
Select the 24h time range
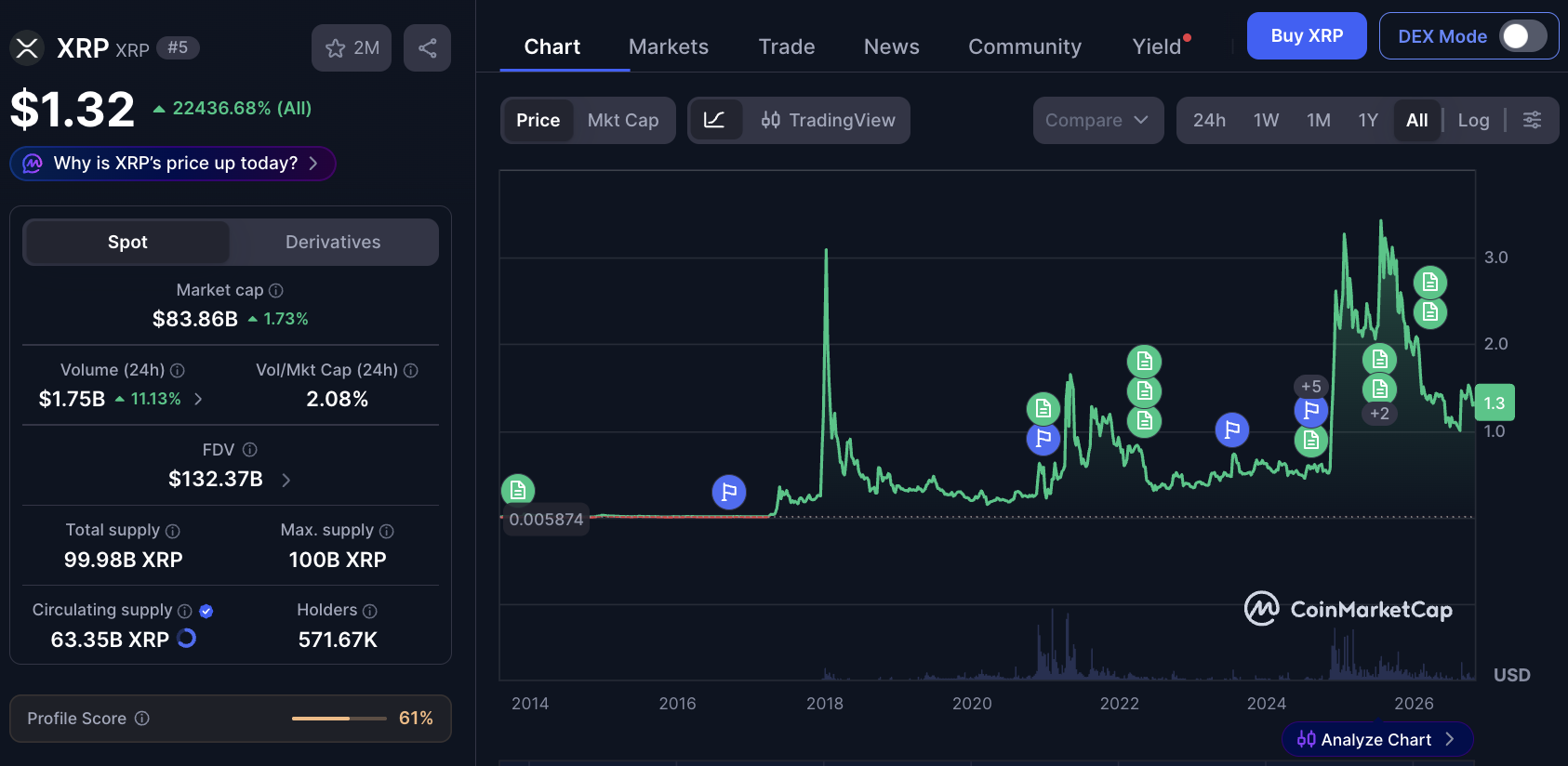click(1209, 120)
